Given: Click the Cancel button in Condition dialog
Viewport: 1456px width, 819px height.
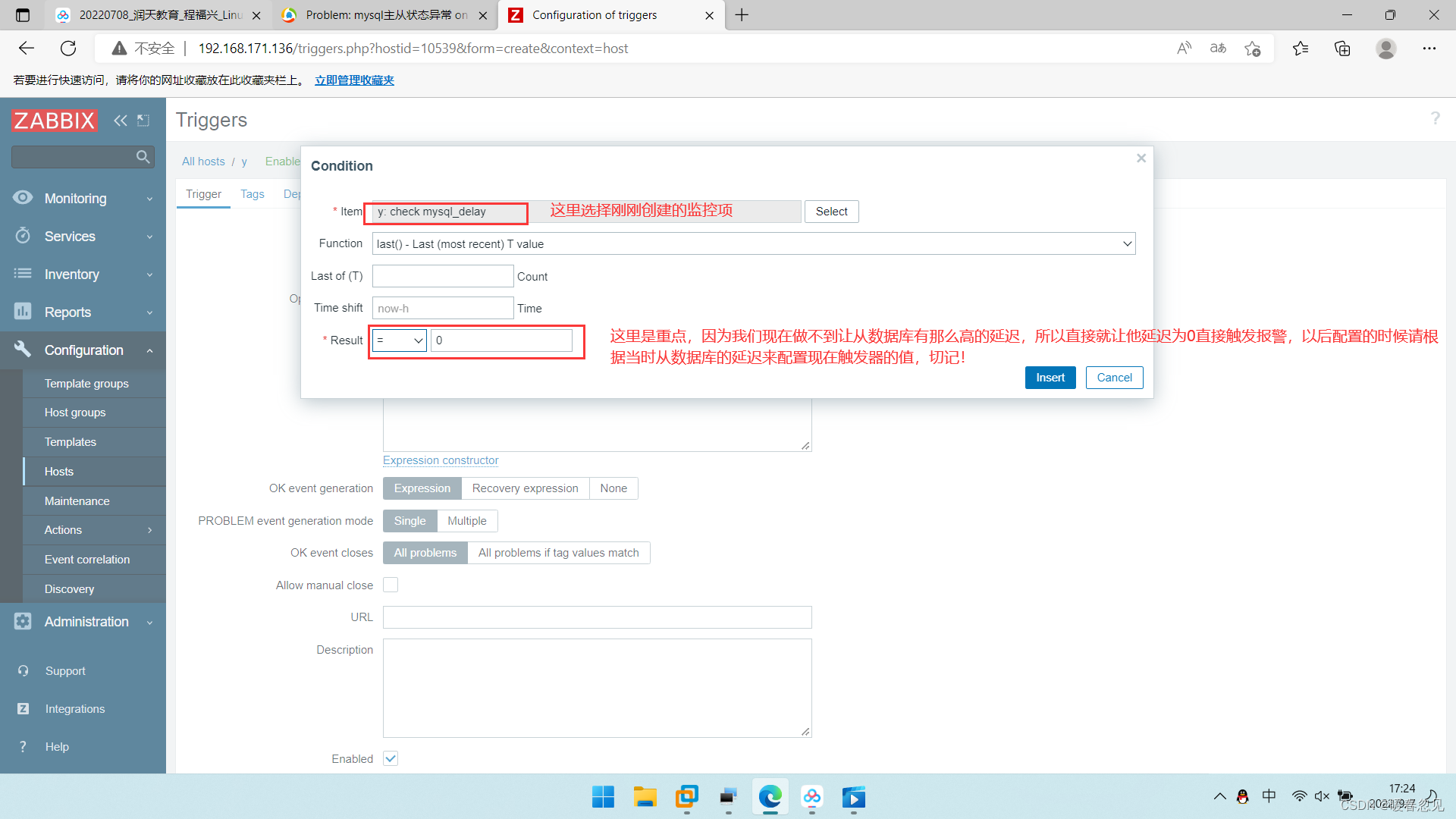Looking at the screenshot, I should pyautogui.click(x=1114, y=378).
